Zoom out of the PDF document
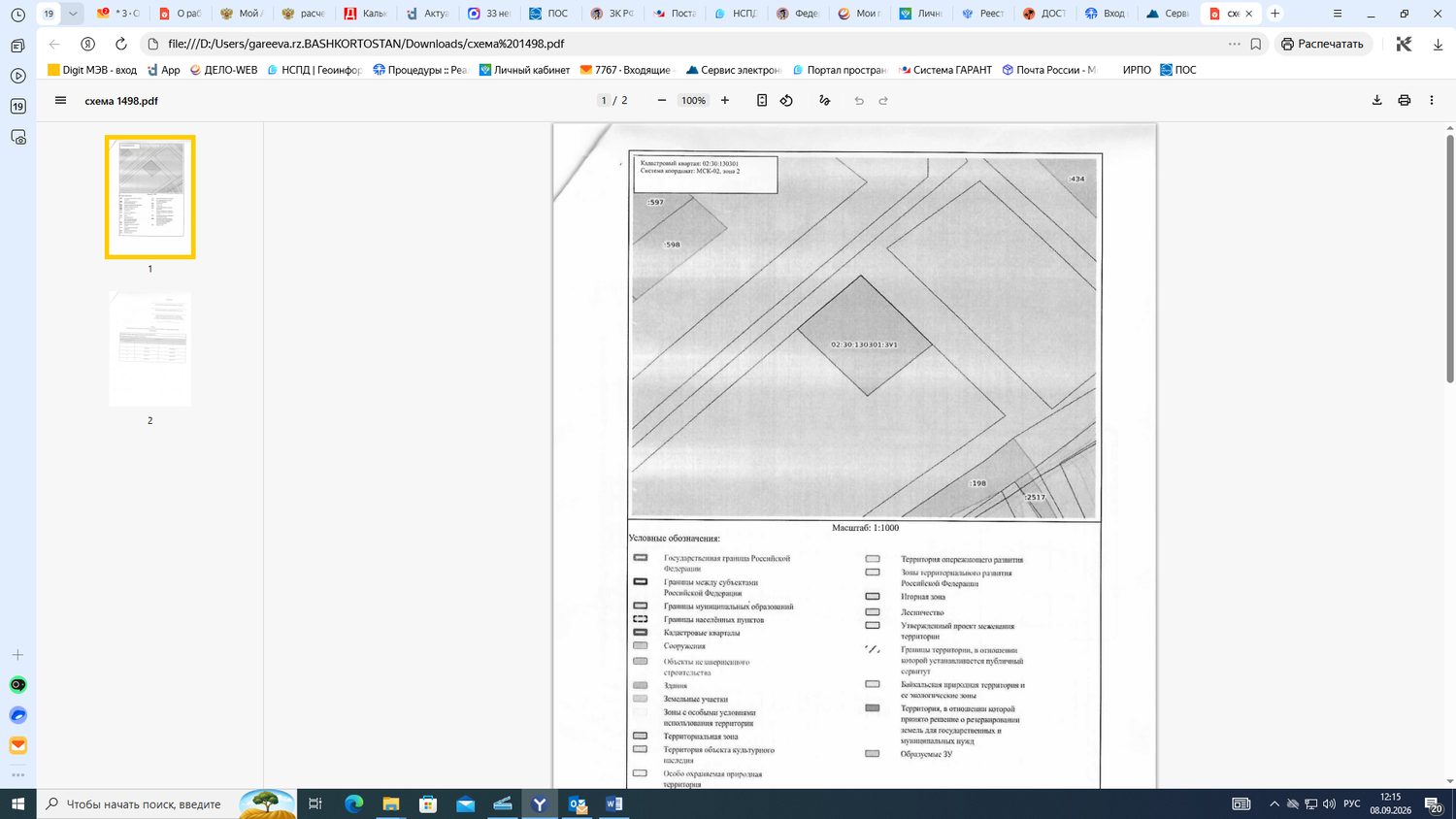Viewport: 1456px width, 819px height. click(662, 100)
